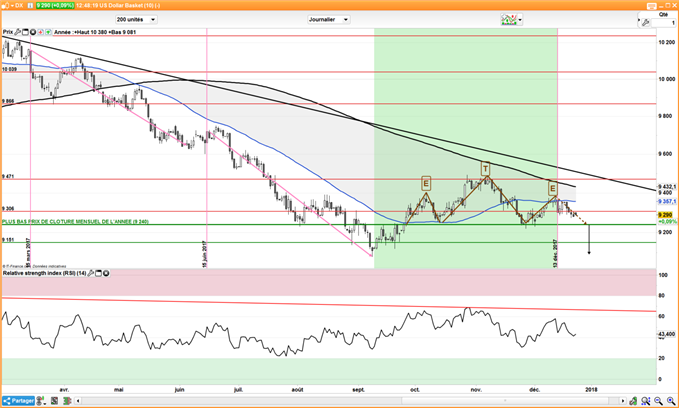679x408 pixels.
Task: Click the 9.471 horizontal level label
Action: pos(8,176)
